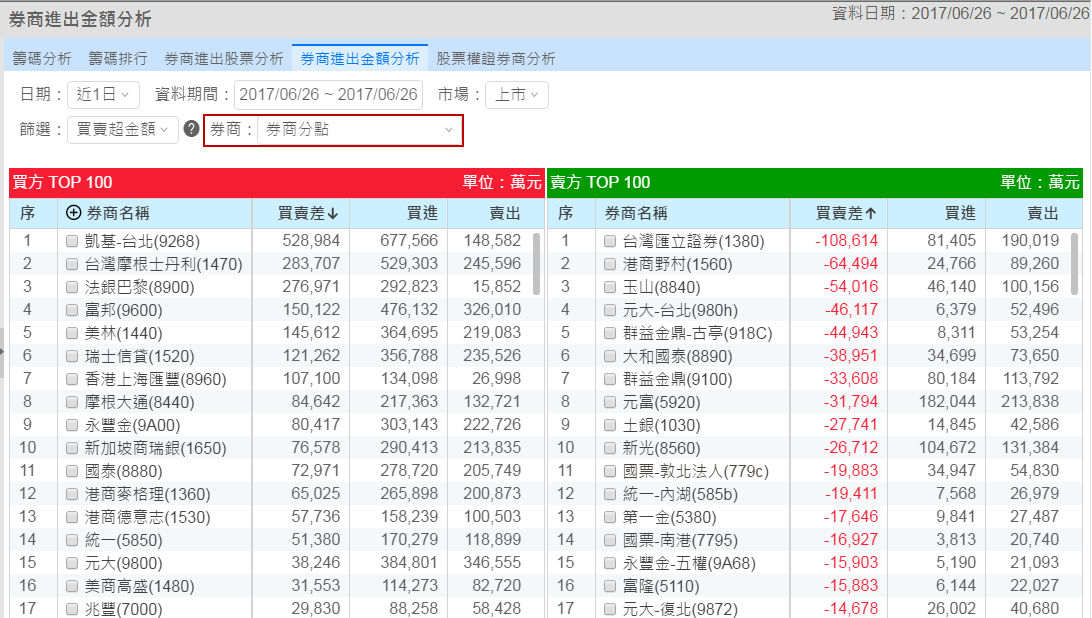Viewport: 1092px width, 618px height.
Task: Sort buyers by 買賣差 descending arrow
Action: coord(332,213)
